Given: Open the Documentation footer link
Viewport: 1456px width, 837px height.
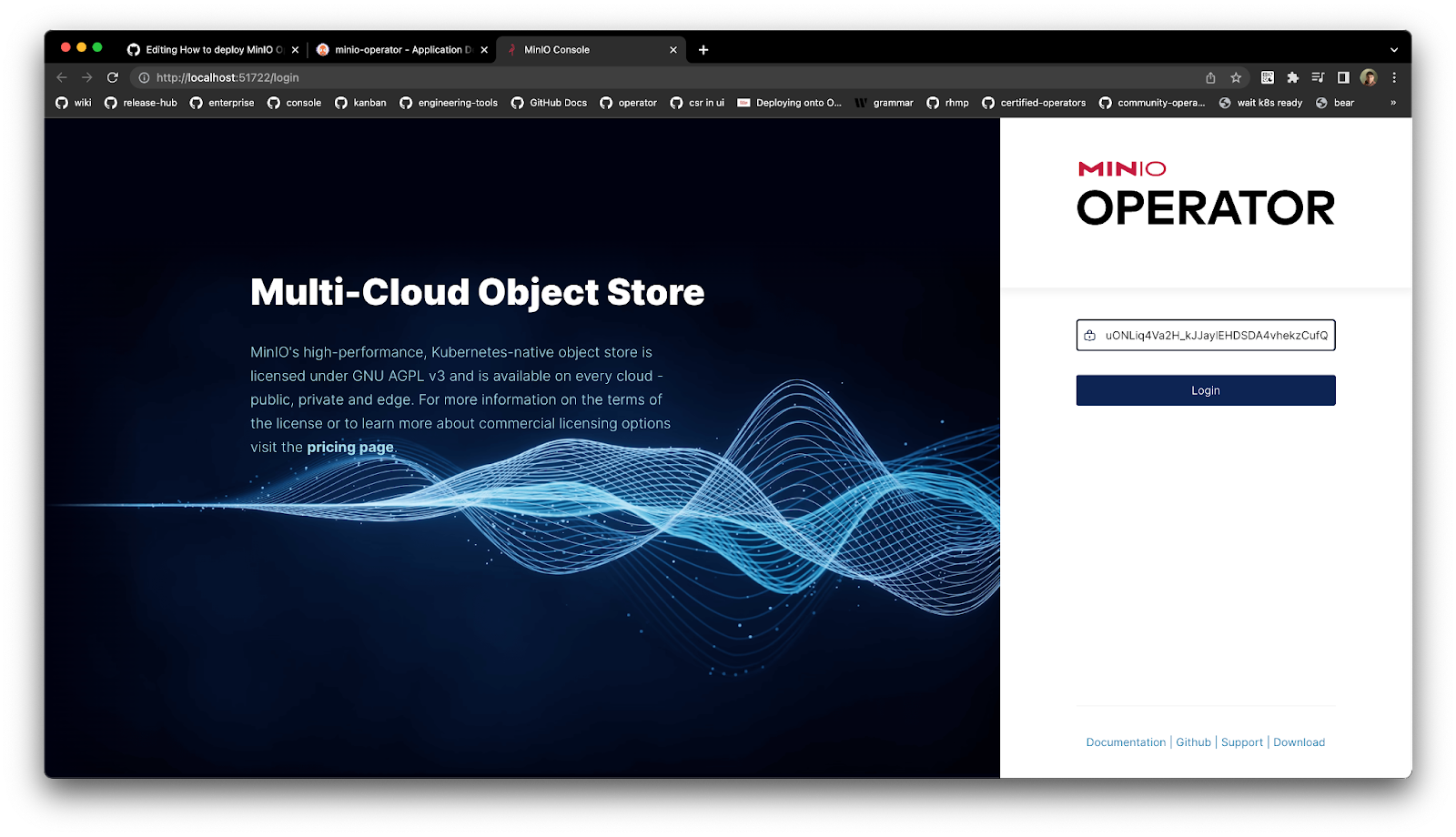Looking at the screenshot, I should click(x=1125, y=742).
